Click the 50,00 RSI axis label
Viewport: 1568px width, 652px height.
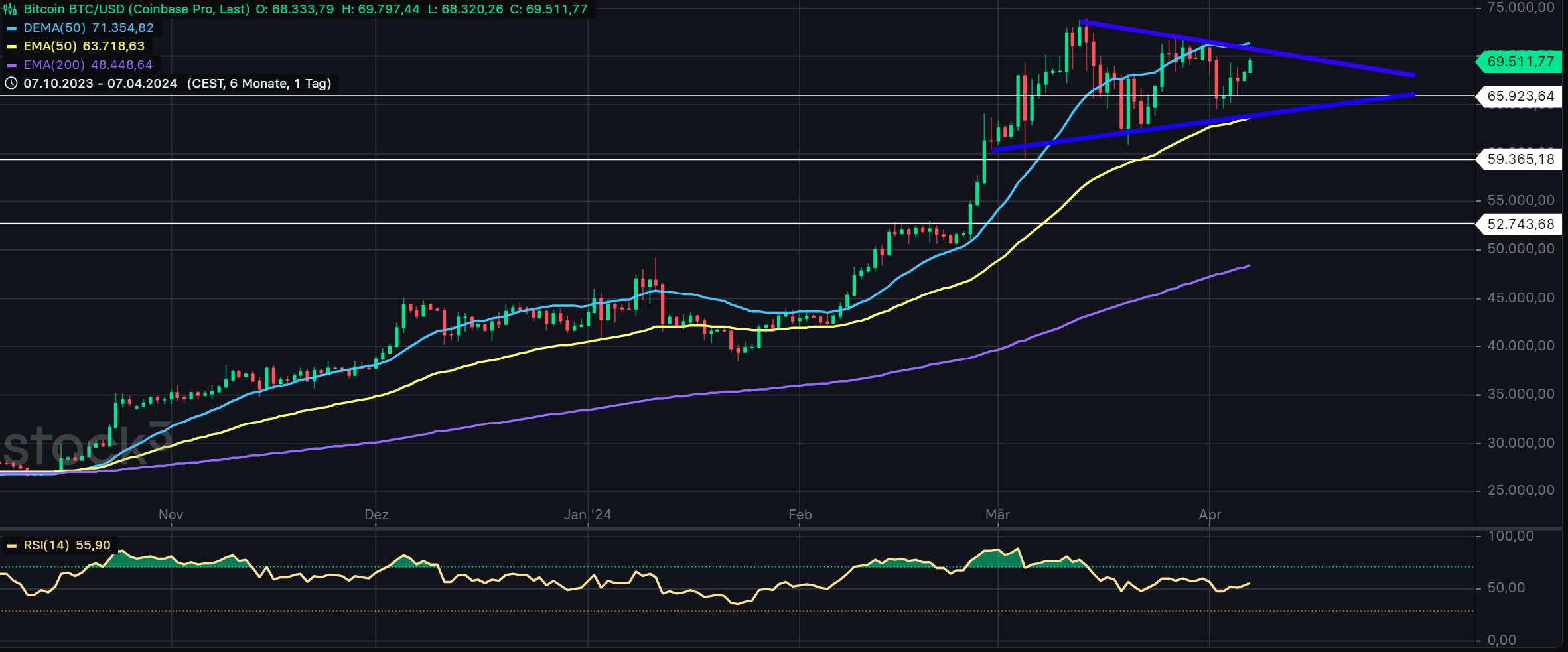tap(1506, 588)
